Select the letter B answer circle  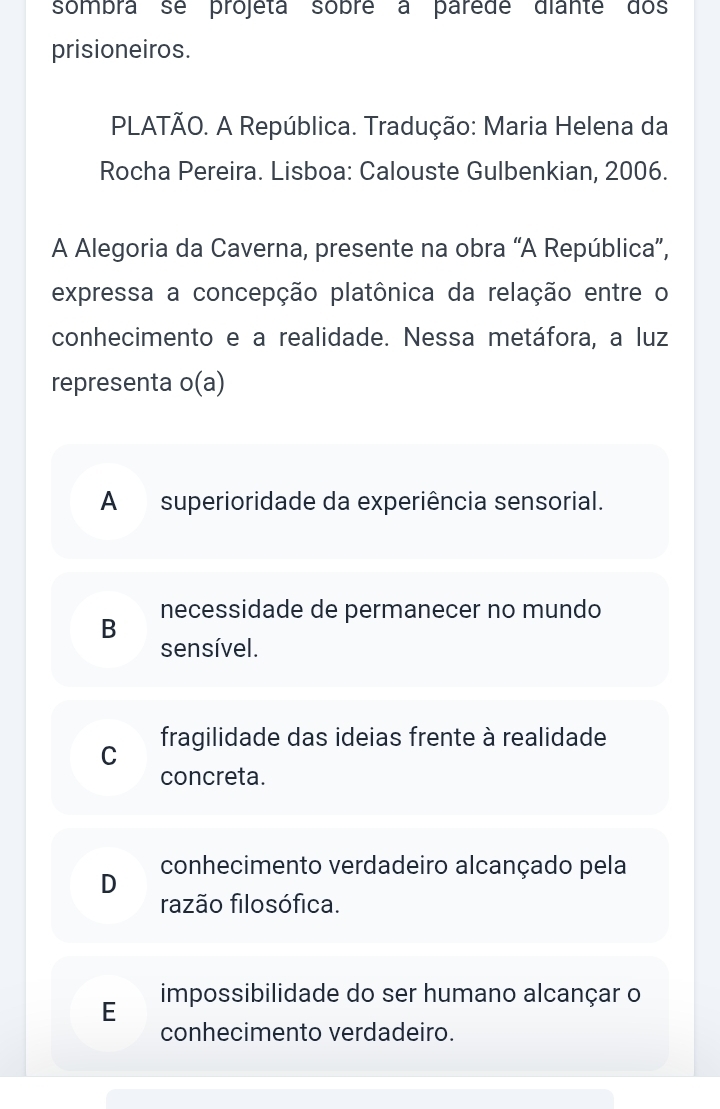click(108, 629)
